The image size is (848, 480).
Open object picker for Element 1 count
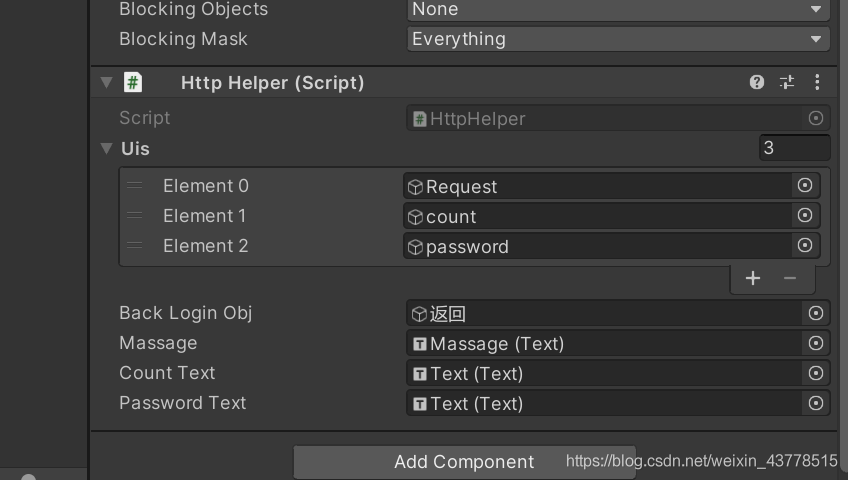[804, 216]
